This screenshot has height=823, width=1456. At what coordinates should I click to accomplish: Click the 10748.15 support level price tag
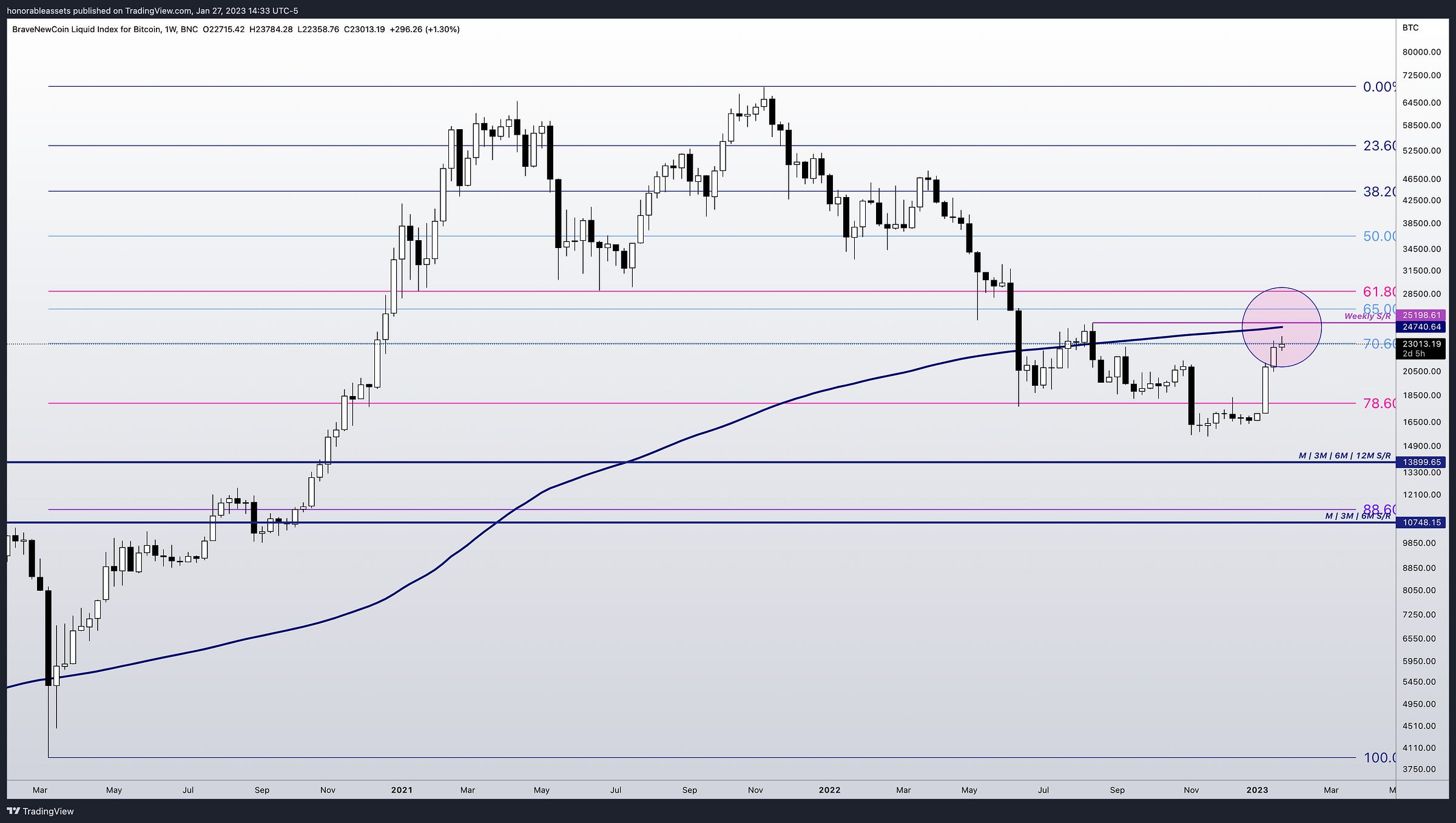tap(1421, 522)
